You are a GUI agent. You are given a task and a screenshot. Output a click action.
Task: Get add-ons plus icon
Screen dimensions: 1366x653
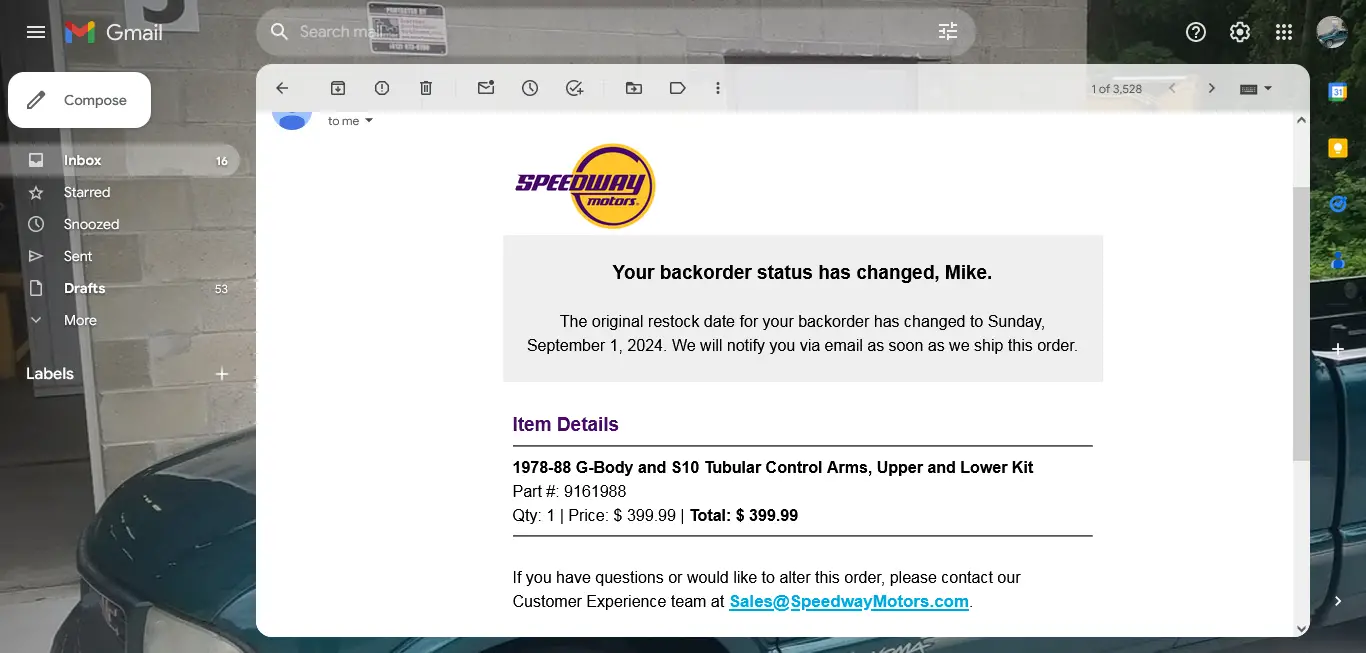pyautogui.click(x=1338, y=350)
